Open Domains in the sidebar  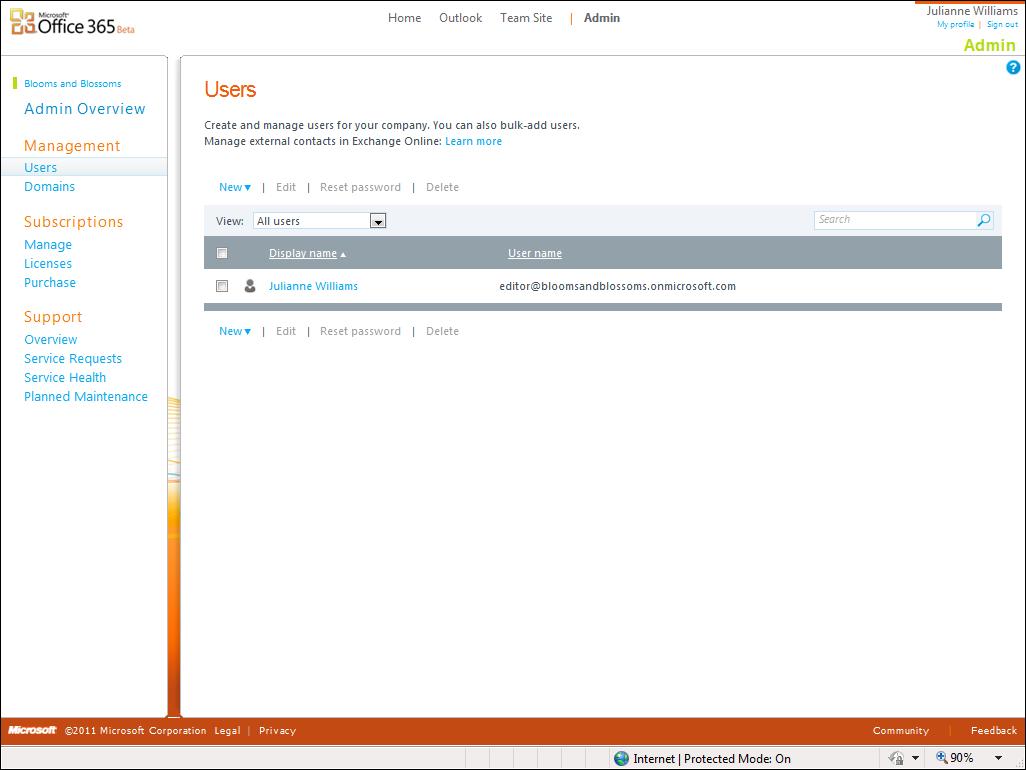pyautogui.click(x=50, y=186)
